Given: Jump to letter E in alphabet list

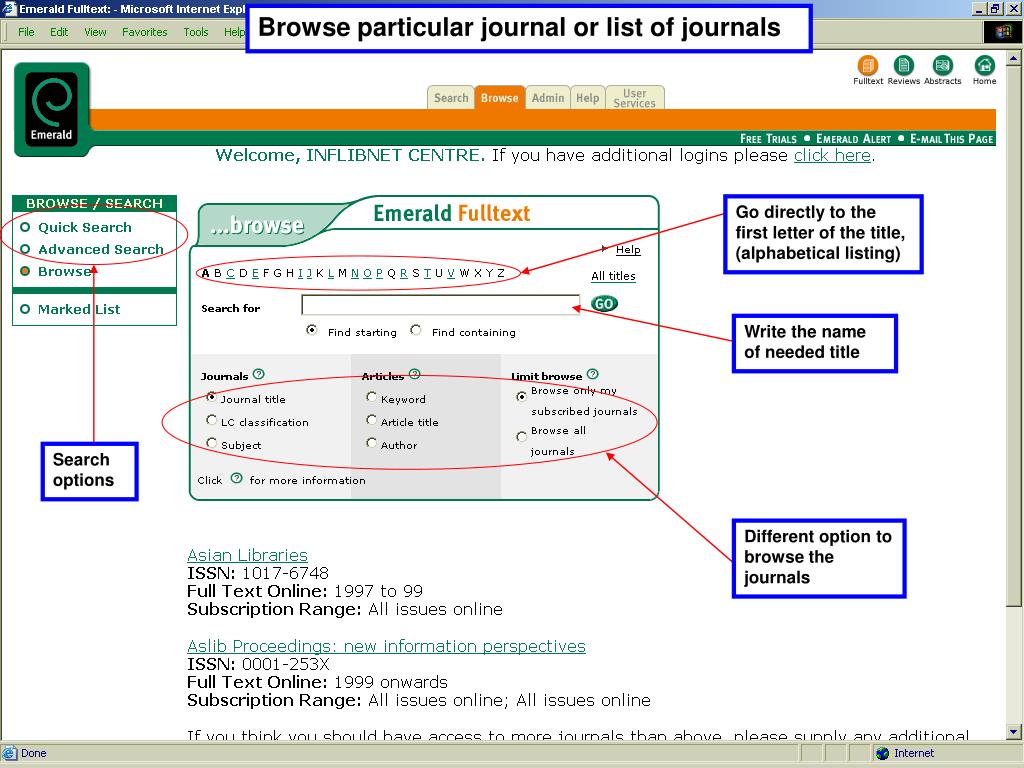Looking at the screenshot, I should 255,273.
